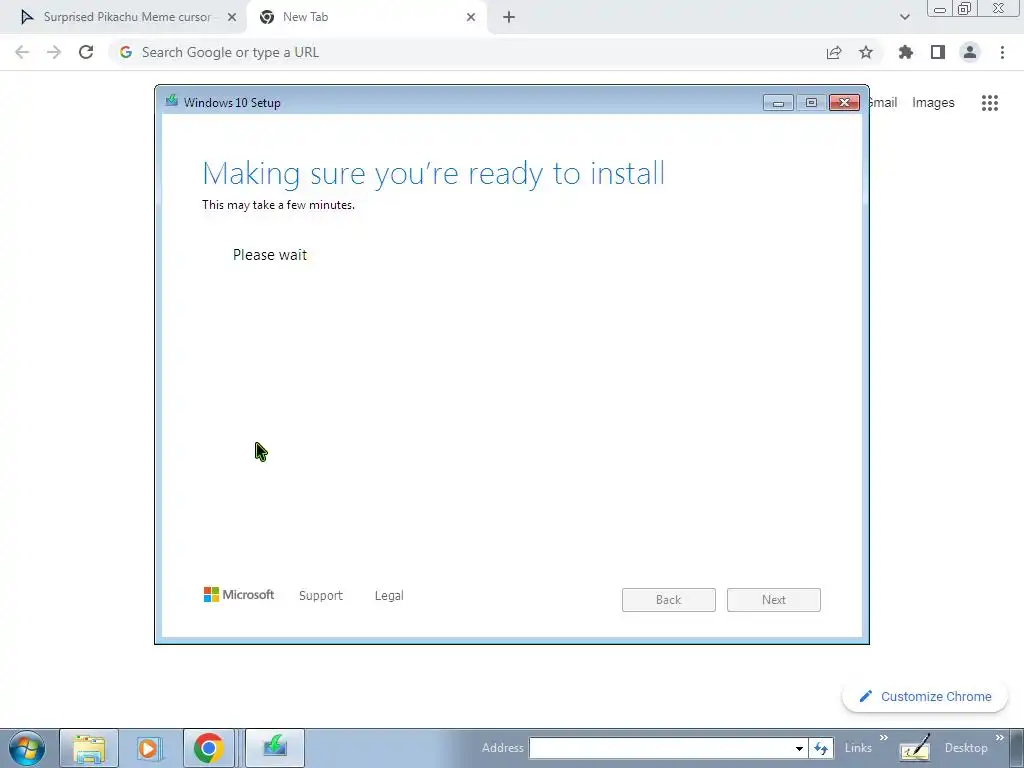The width and height of the screenshot is (1024, 768).
Task: Click the taskbar Address input field
Action: coord(661,748)
